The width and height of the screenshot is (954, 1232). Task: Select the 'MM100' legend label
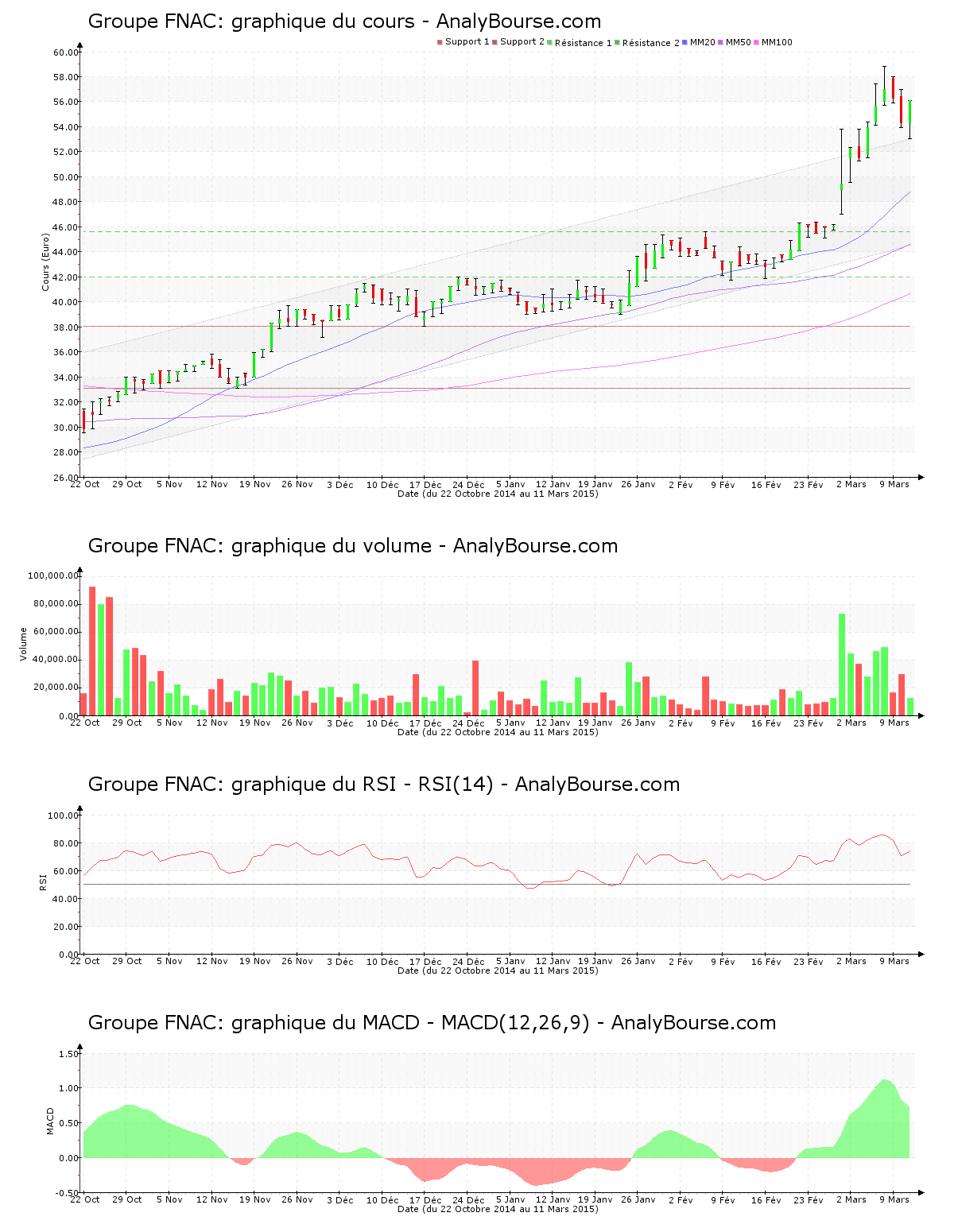point(777,42)
